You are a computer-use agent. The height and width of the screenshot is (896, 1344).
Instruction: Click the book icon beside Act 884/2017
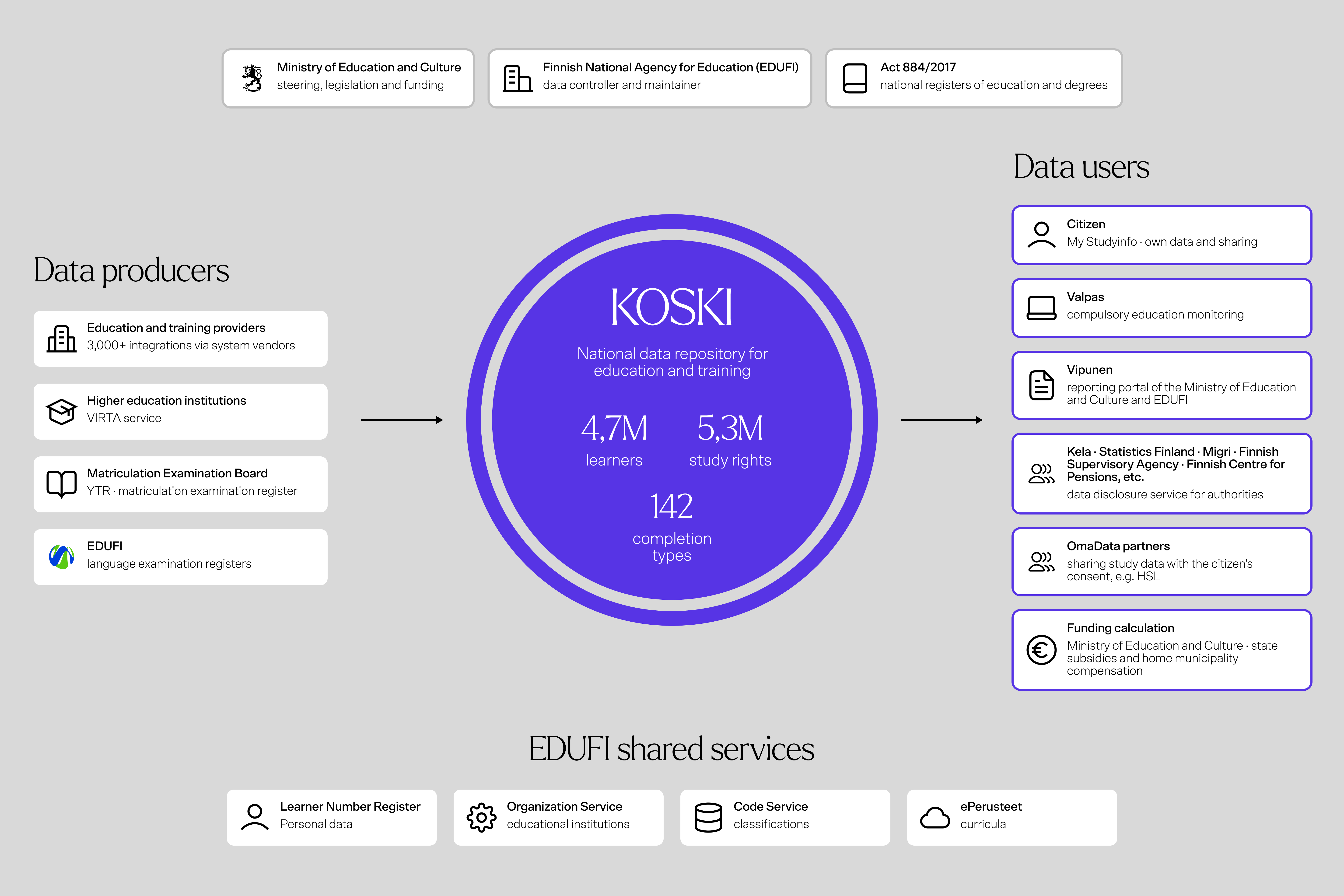pos(855,78)
